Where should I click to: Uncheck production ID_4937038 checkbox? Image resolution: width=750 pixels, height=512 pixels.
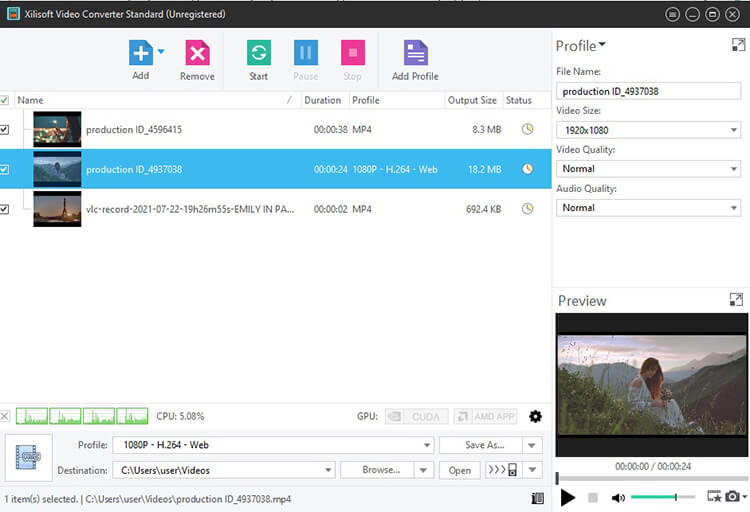click(x=4, y=169)
